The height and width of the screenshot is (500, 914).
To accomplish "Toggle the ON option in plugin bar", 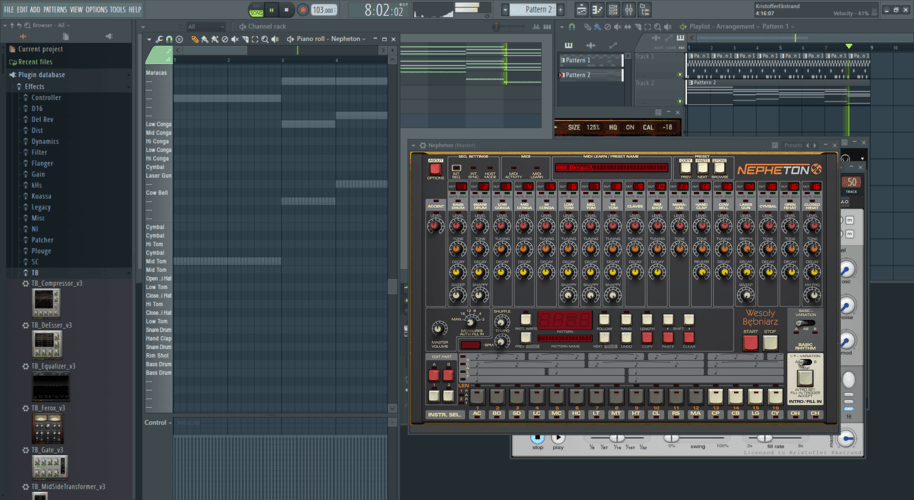I will pyautogui.click(x=630, y=127).
